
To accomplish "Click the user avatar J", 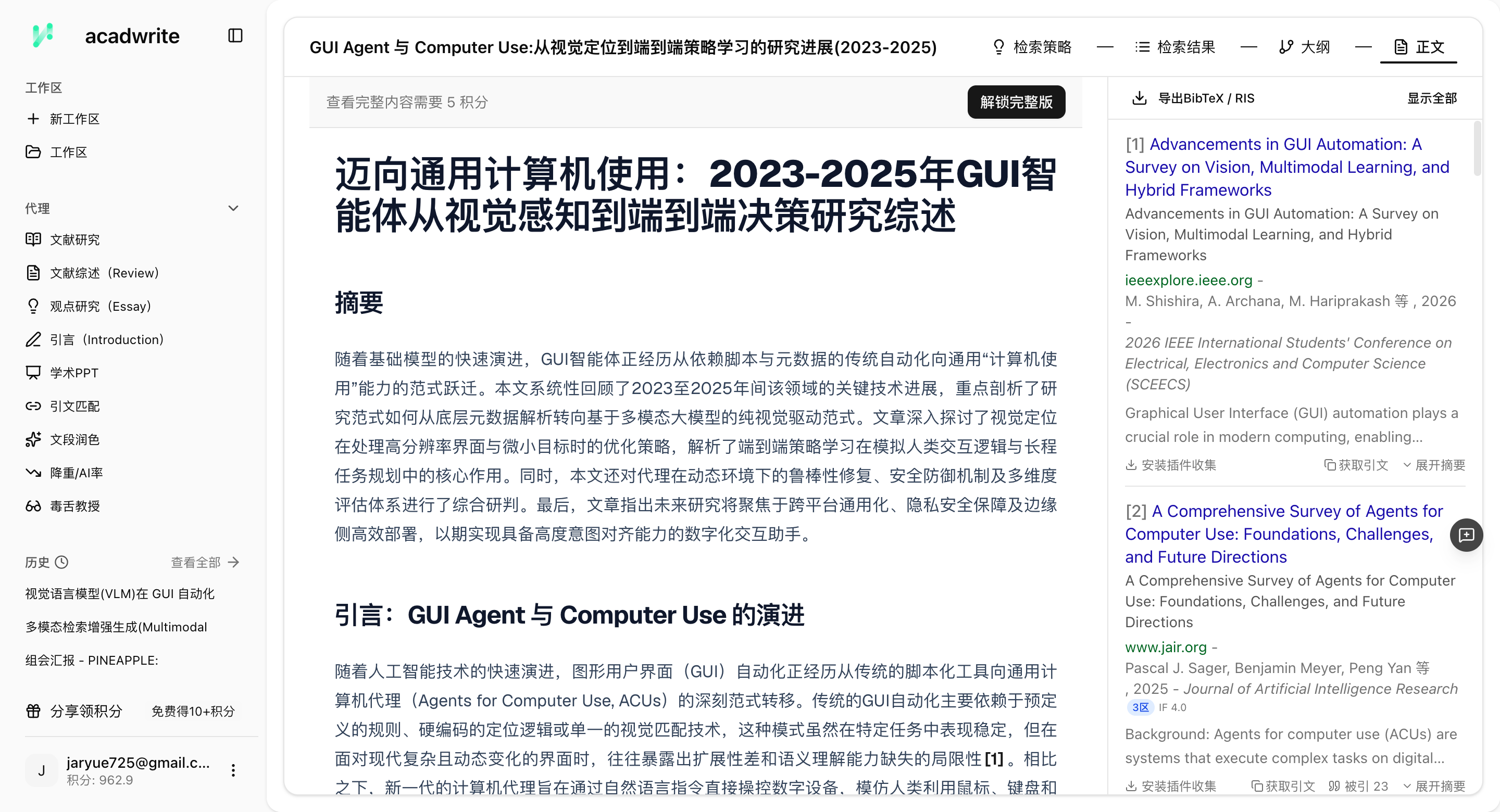I will (x=41, y=770).
